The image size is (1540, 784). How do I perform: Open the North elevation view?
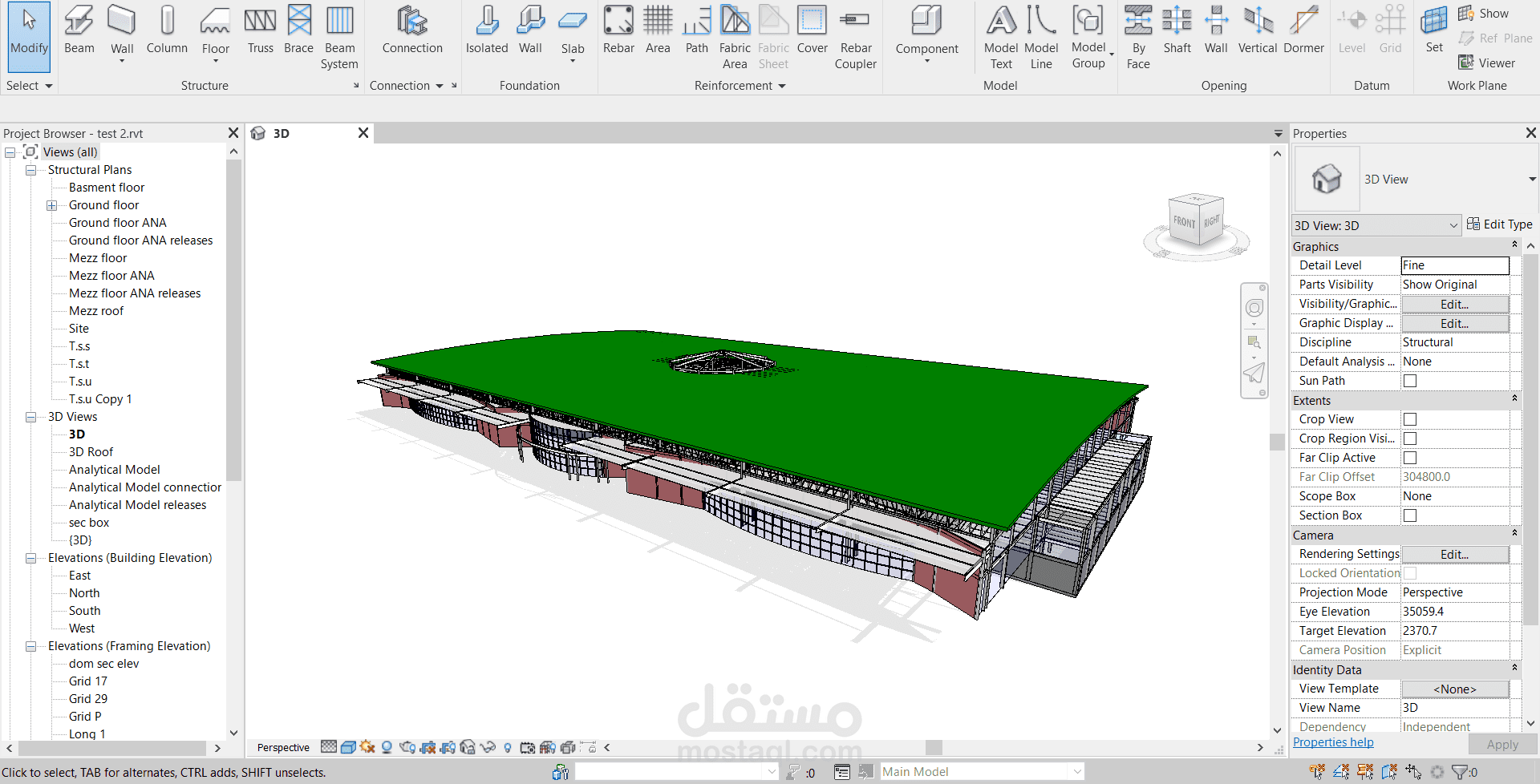[x=84, y=593]
